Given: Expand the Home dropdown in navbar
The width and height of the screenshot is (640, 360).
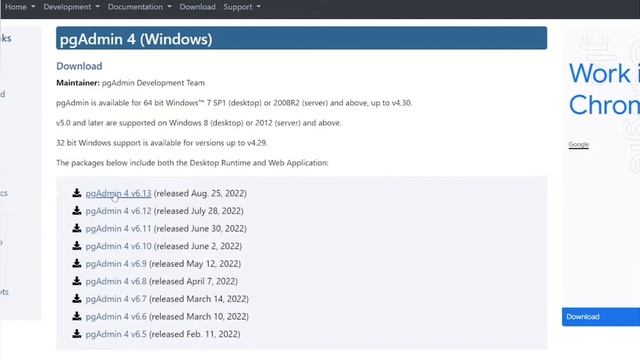Looking at the screenshot, I should (20, 7).
